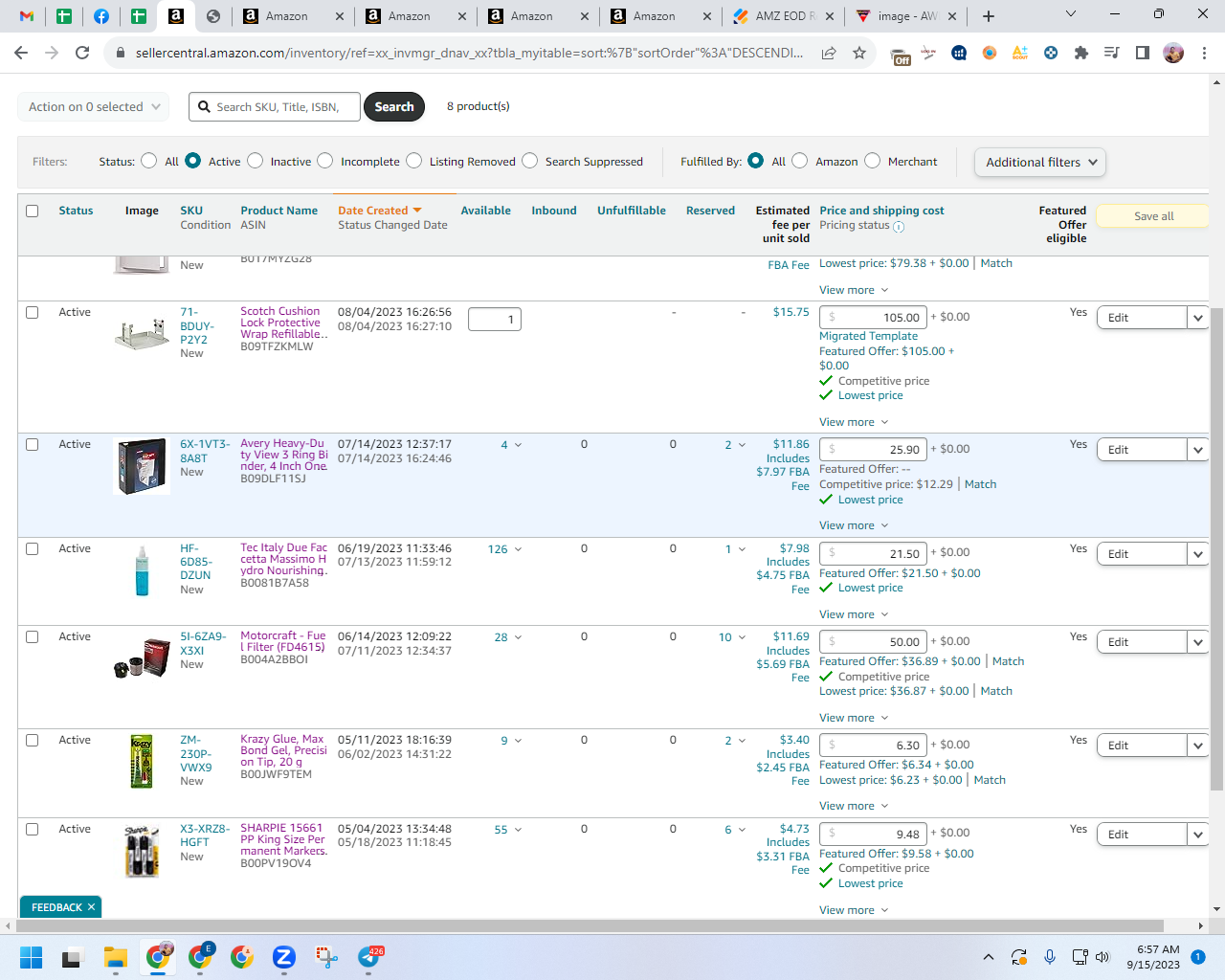
Task: Open the Snipping Tool on the taskbar
Action: click(326, 957)
